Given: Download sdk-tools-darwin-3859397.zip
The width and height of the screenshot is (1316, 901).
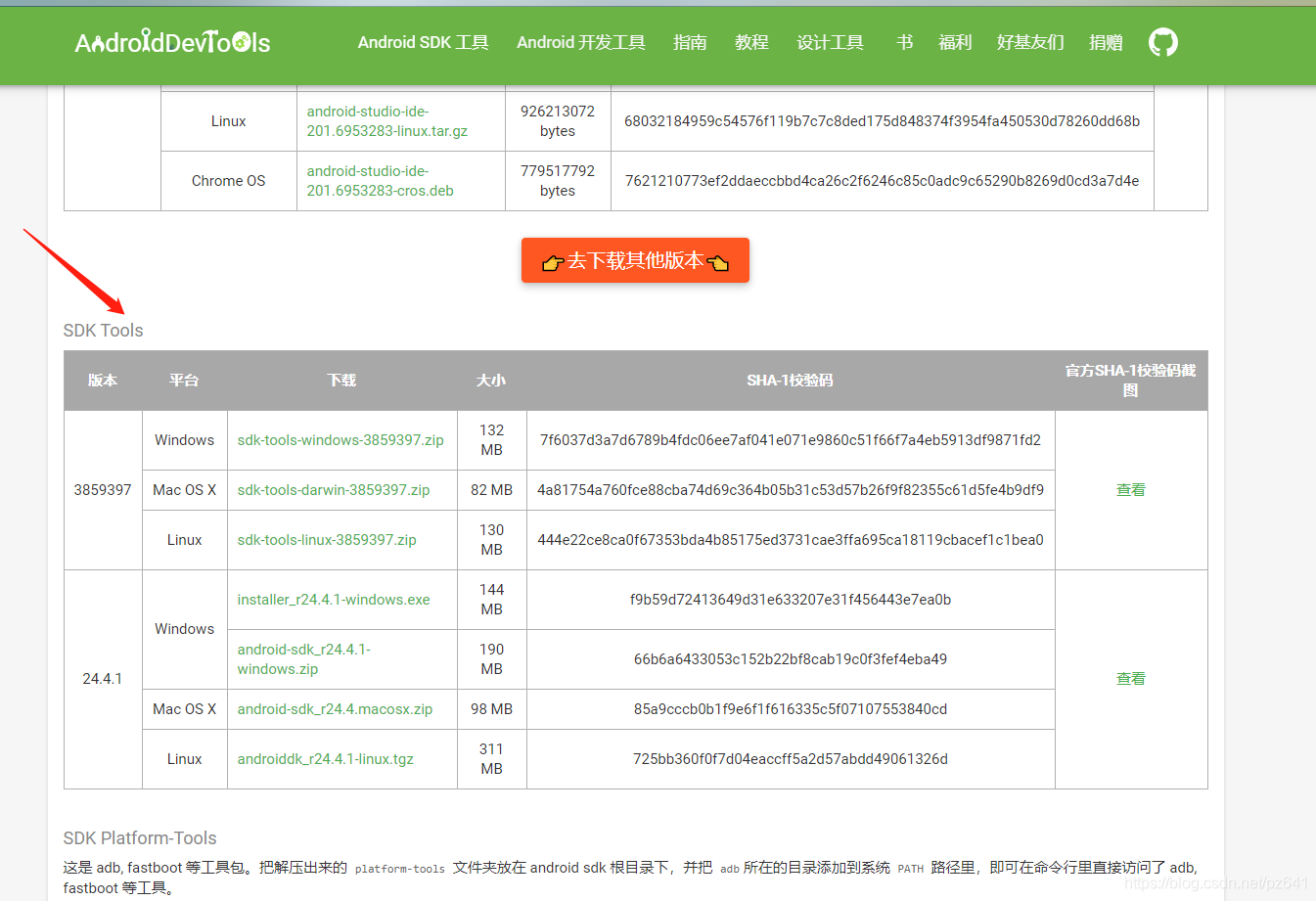Looking at the screenshot, I should point(334,490).
